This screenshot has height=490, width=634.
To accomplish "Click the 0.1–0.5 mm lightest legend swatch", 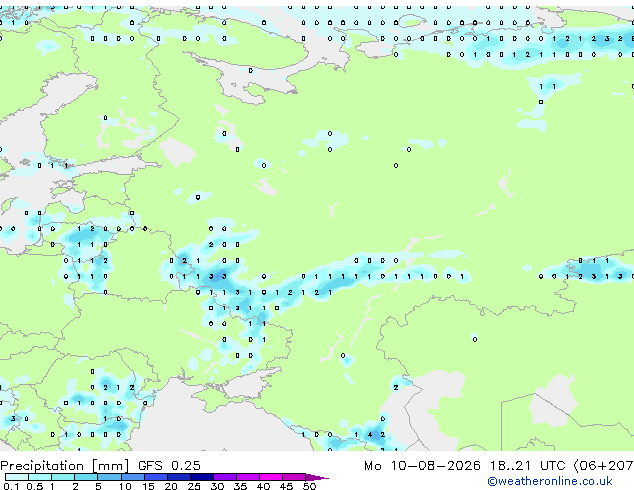I will click(17, 477).
